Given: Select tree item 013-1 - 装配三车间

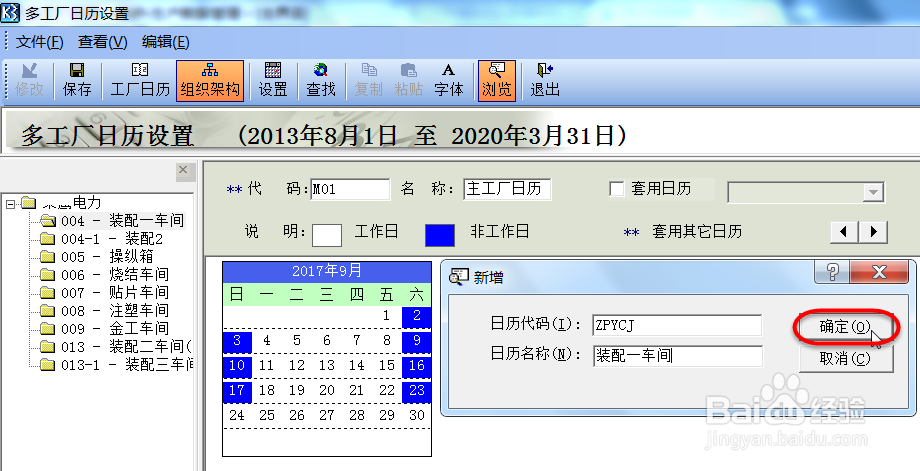Looking at the screenshot, I should [x=127, y=365].
